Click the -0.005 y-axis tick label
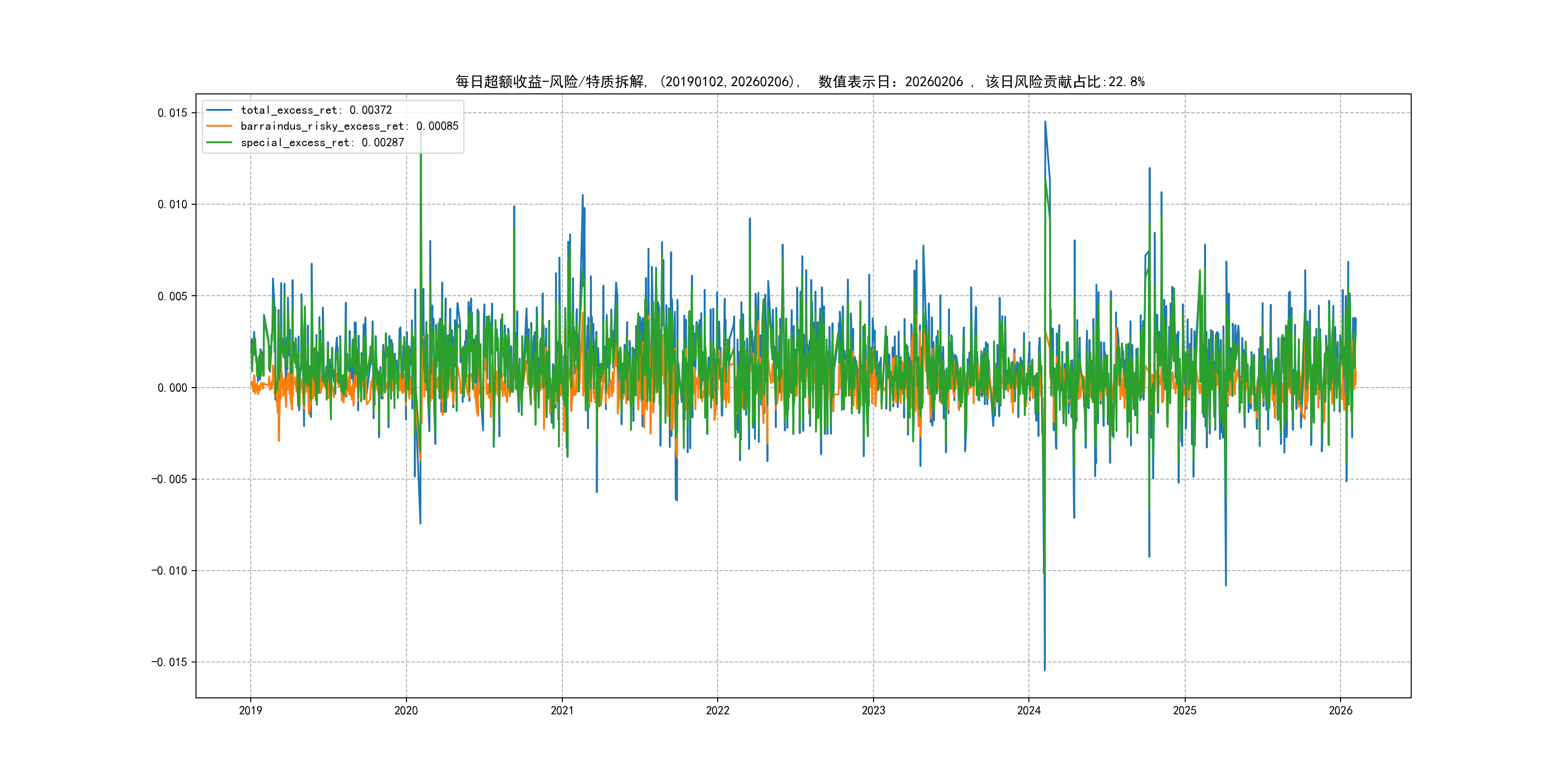 (x=169, y=479)
